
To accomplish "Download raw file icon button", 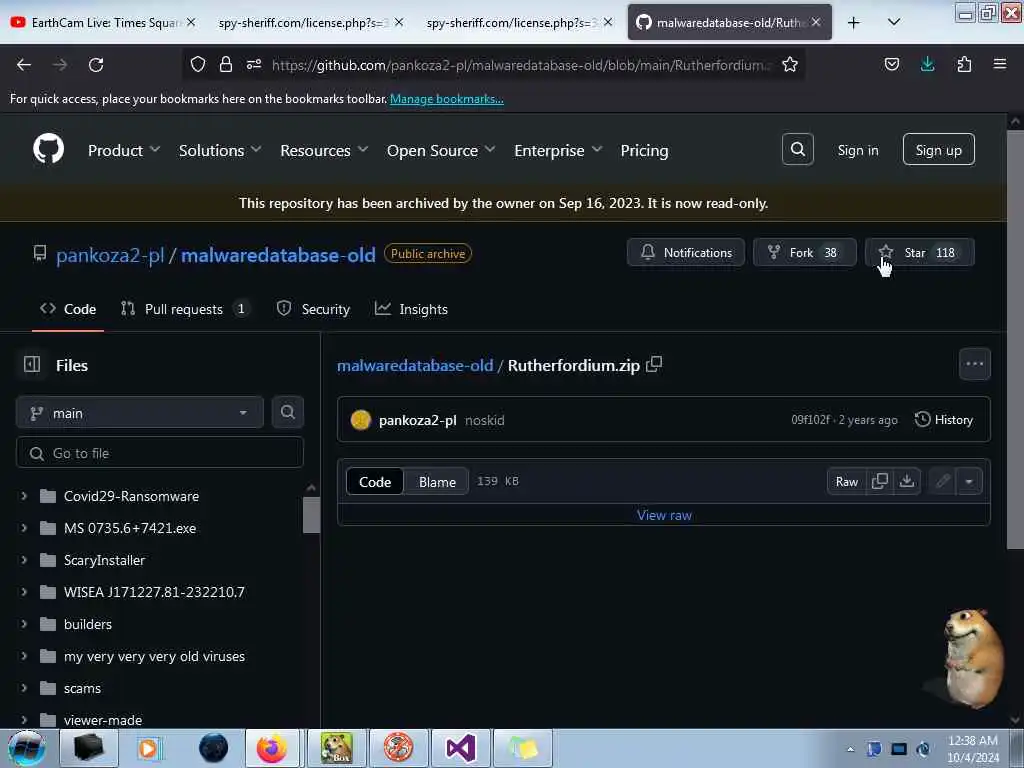I will coord(906,481).
